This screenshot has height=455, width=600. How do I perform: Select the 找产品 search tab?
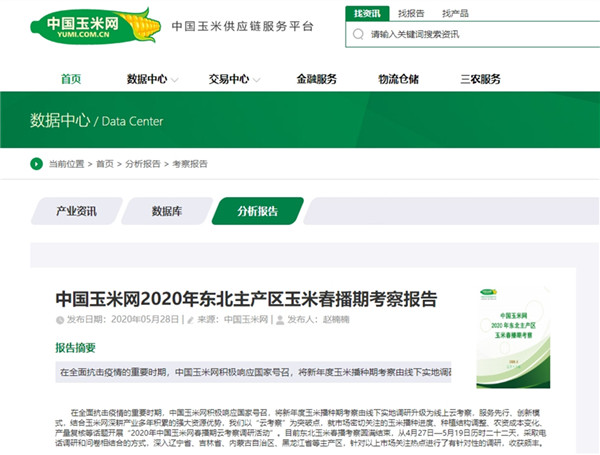455,13
